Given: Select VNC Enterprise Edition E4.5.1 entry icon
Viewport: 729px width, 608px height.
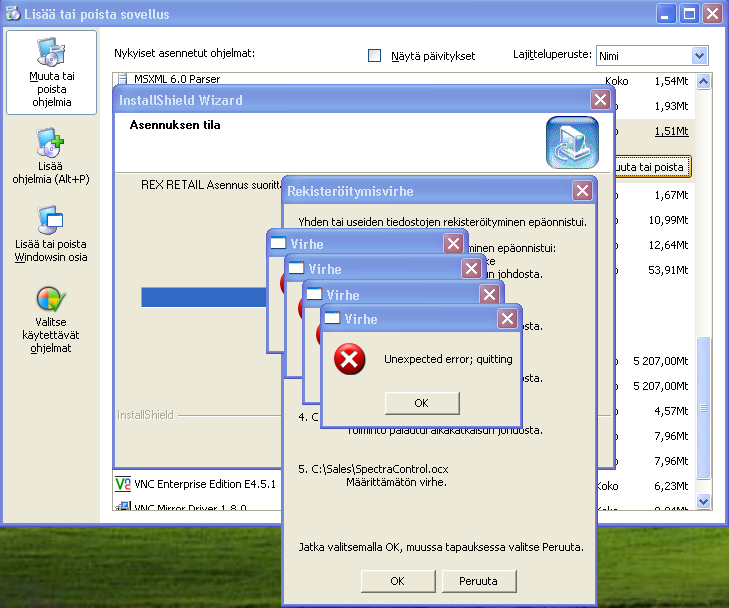Looking at the screenshot, I should tap(123, 484).
